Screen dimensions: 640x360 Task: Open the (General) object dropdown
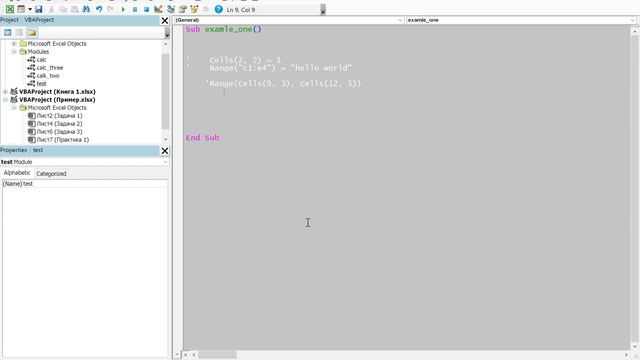point(400,20)
